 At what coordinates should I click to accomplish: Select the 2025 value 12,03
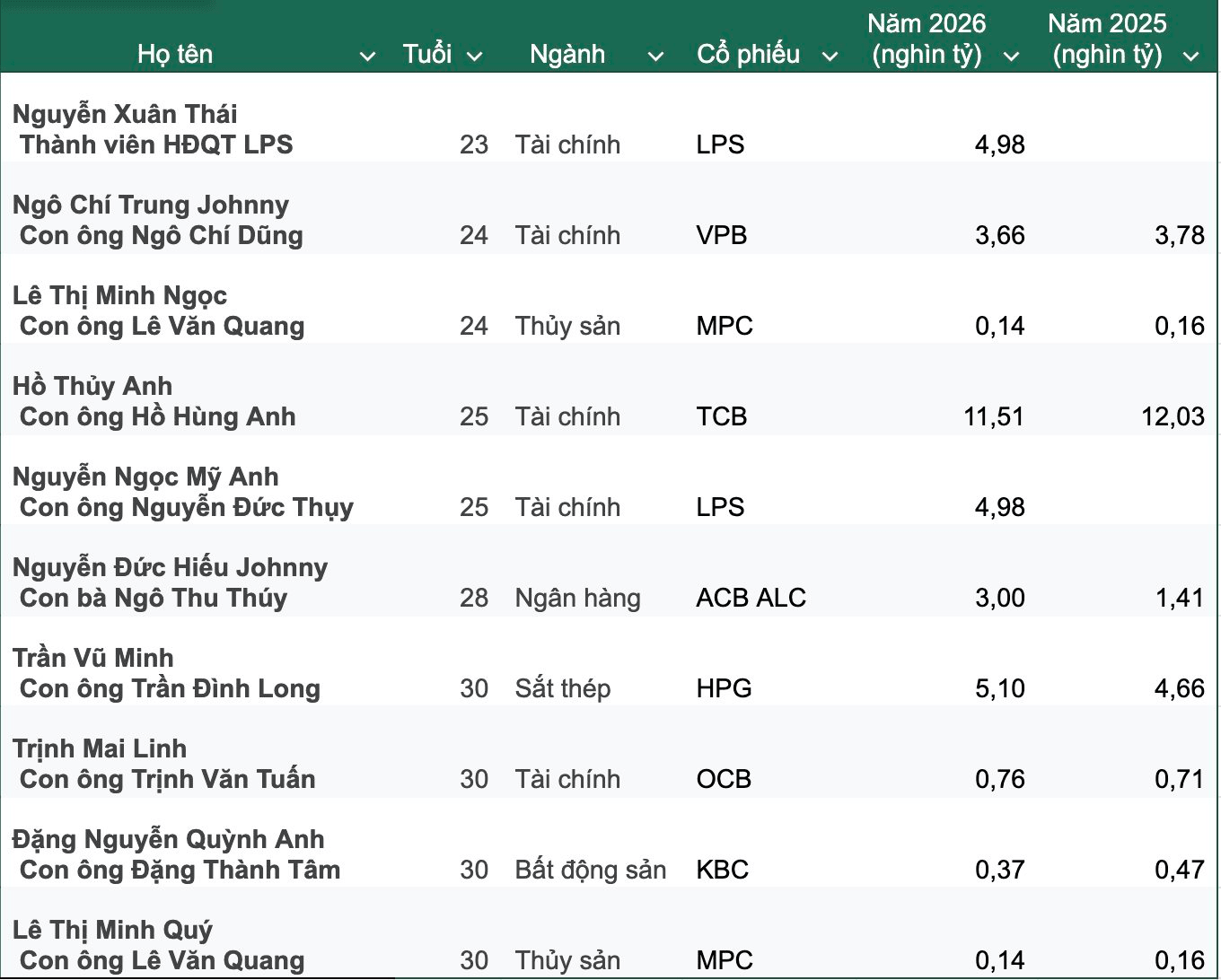1173,416
